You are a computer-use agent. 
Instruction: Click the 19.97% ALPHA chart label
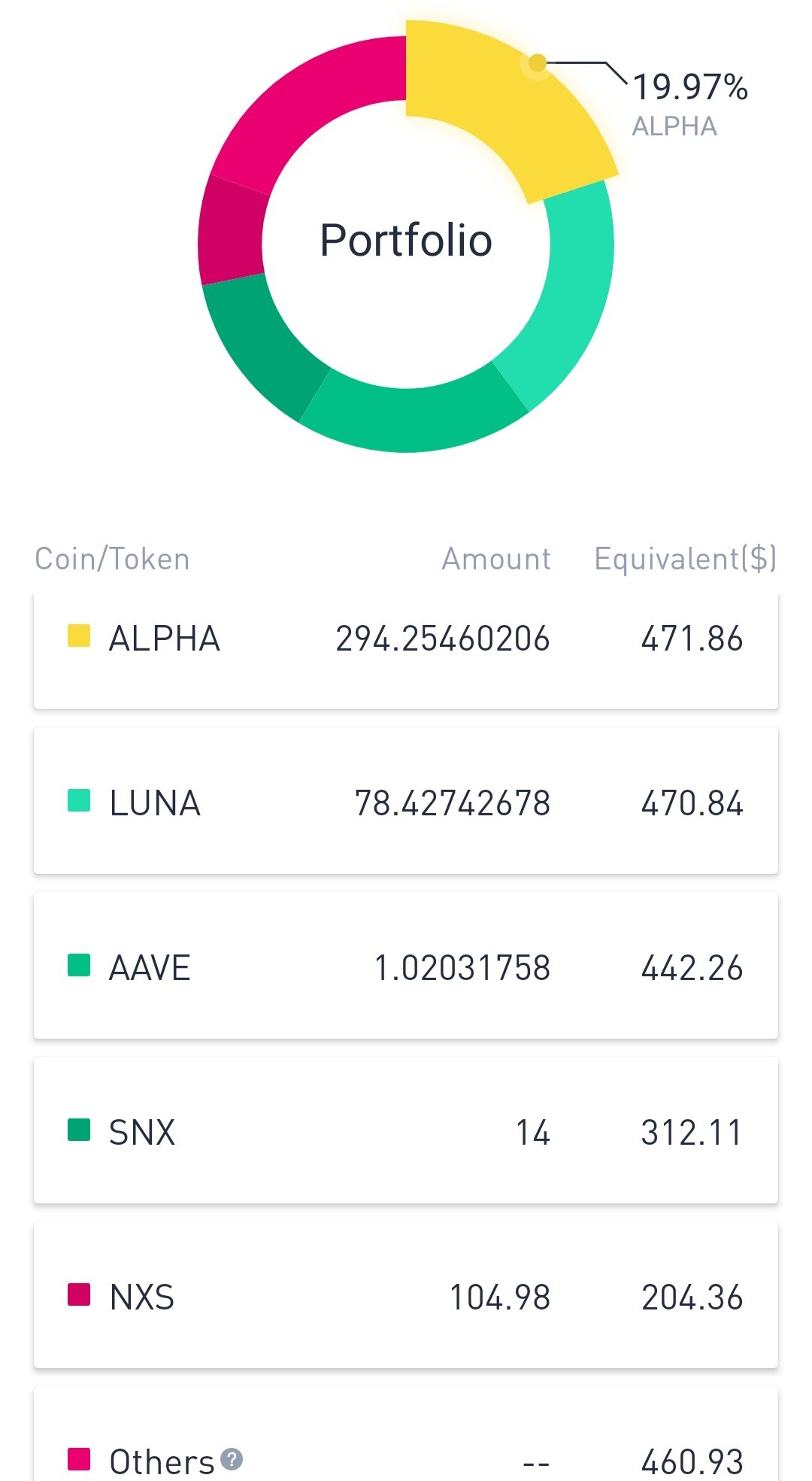tap(689, 105)
